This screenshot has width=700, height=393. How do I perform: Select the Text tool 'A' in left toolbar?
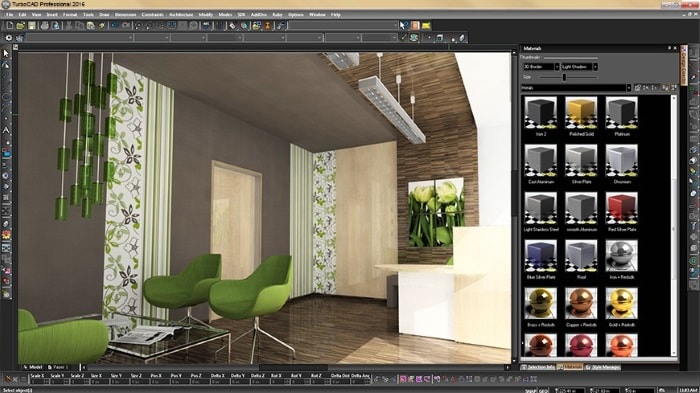click(6, 130)
